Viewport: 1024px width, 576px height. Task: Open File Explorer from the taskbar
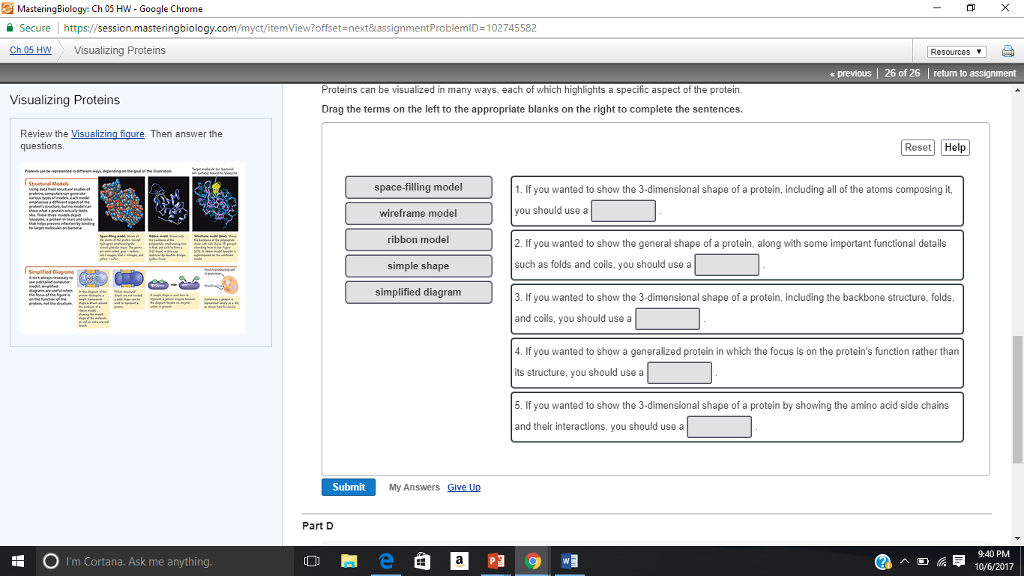point(349,561)
